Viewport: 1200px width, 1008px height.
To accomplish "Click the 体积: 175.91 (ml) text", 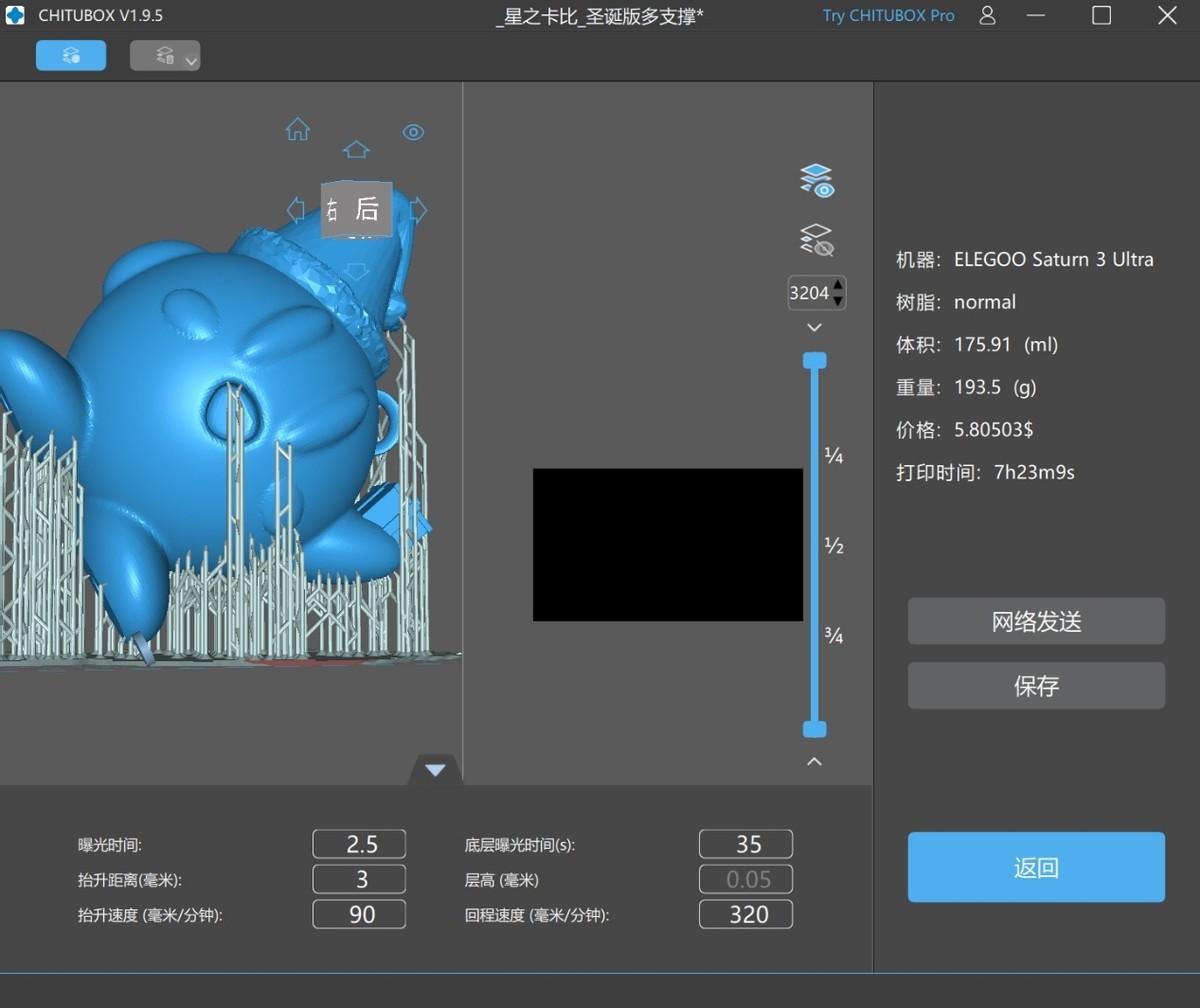I will (x=977, y=344).
